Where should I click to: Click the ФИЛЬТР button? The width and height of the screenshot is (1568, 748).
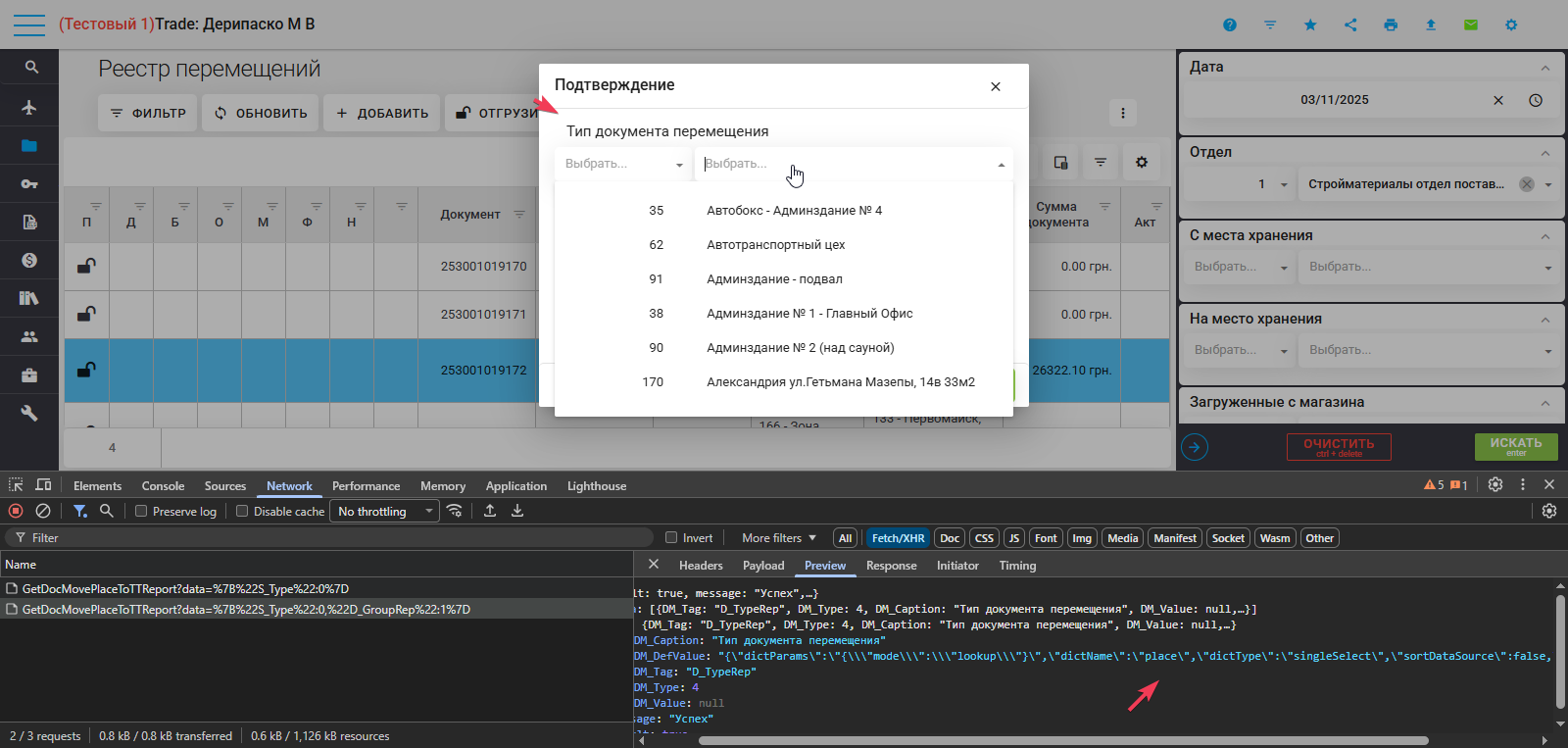(147, 113)
